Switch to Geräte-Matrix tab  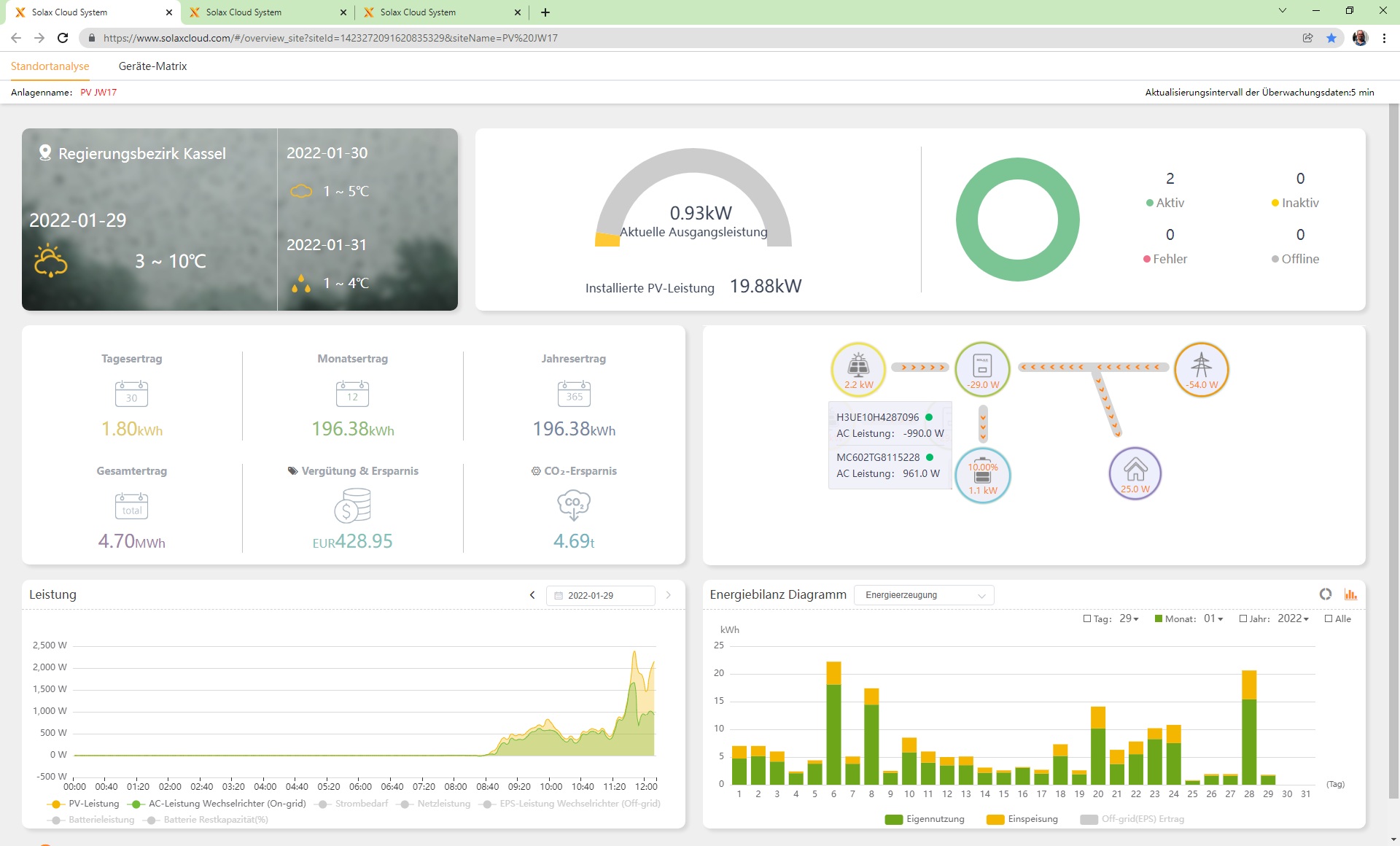[152, 66]
